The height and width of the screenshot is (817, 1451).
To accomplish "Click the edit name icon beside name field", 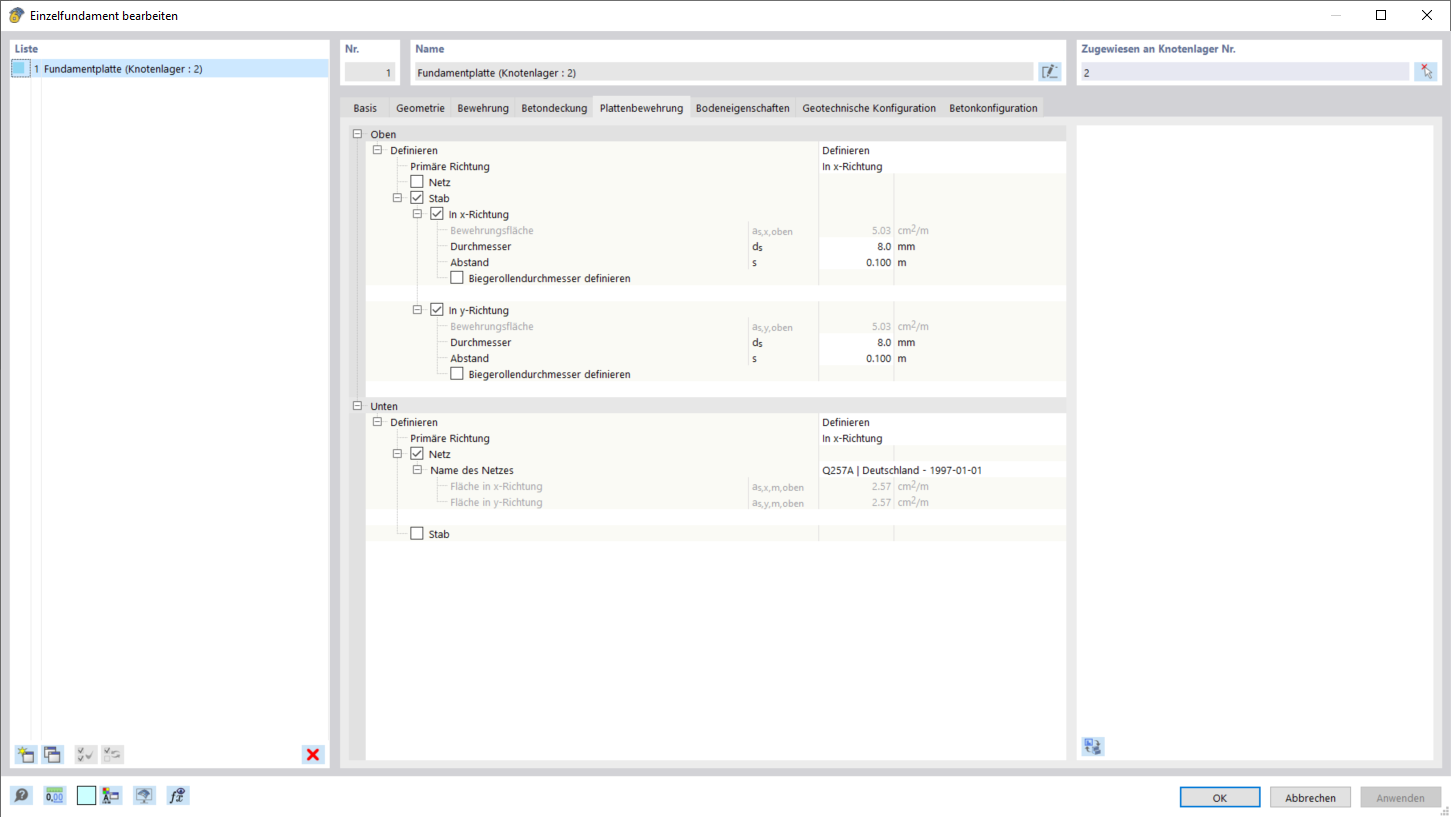I will 1049,72.
